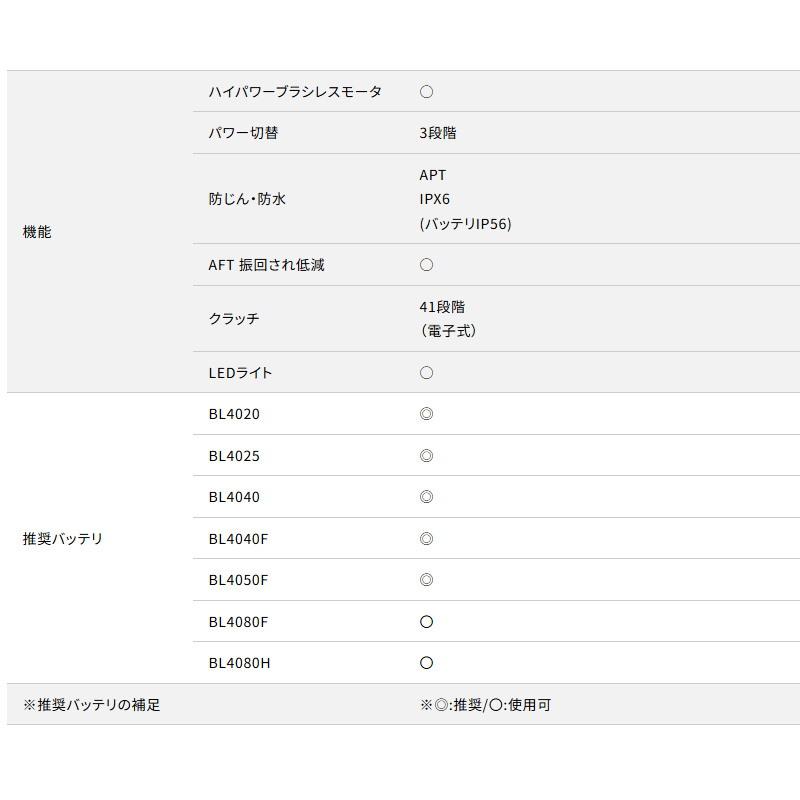Screen dimensions: 800x800
Task: Click the double-circle mark for BL4025
Action: pos(426,456)
